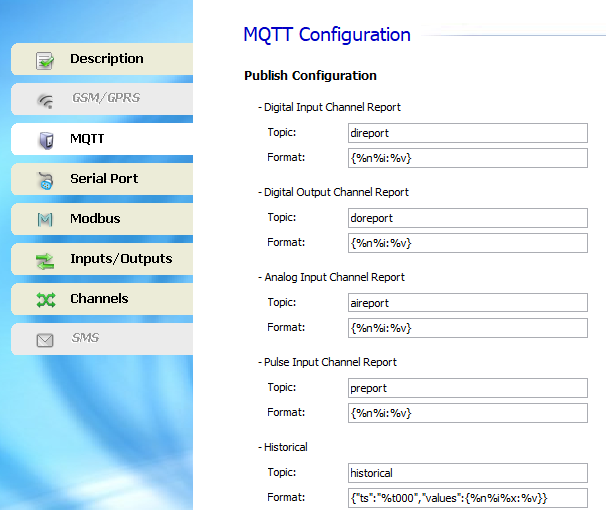
Task: Click the MQTT server icon
Action: [x=46, y=140]
